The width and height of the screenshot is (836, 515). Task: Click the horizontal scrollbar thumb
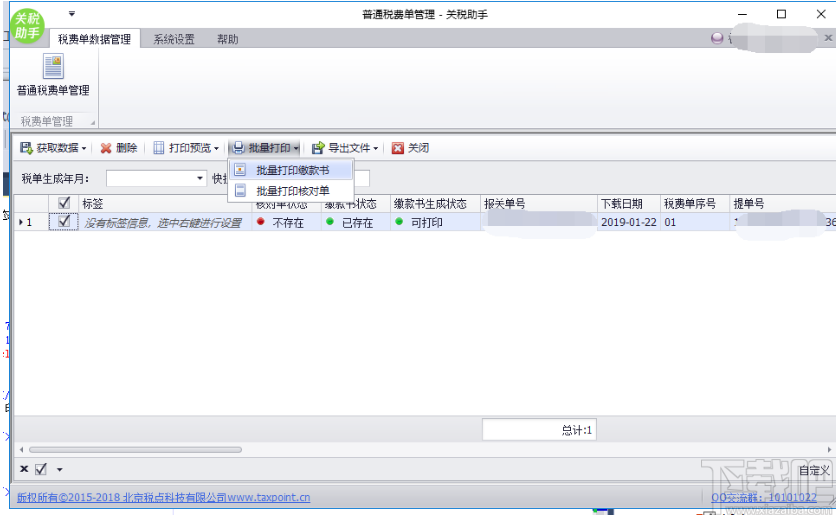pos(135,449)
